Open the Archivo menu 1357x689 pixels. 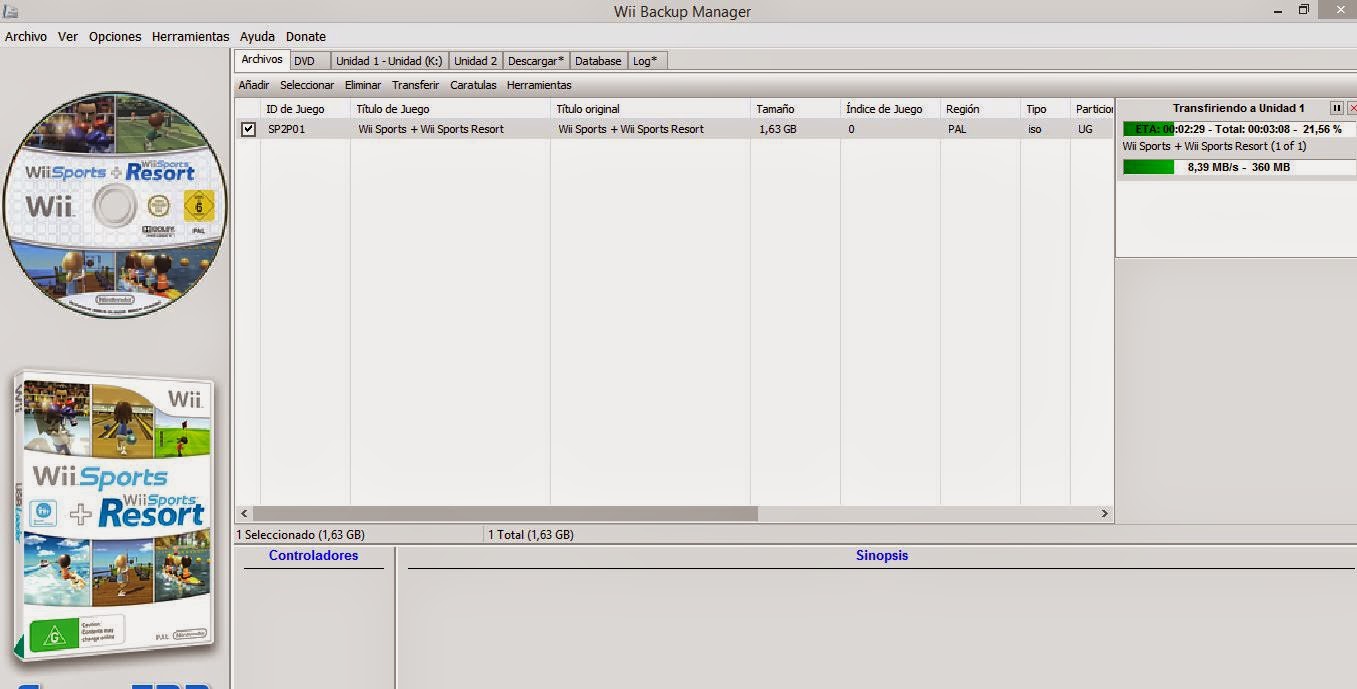25,36
